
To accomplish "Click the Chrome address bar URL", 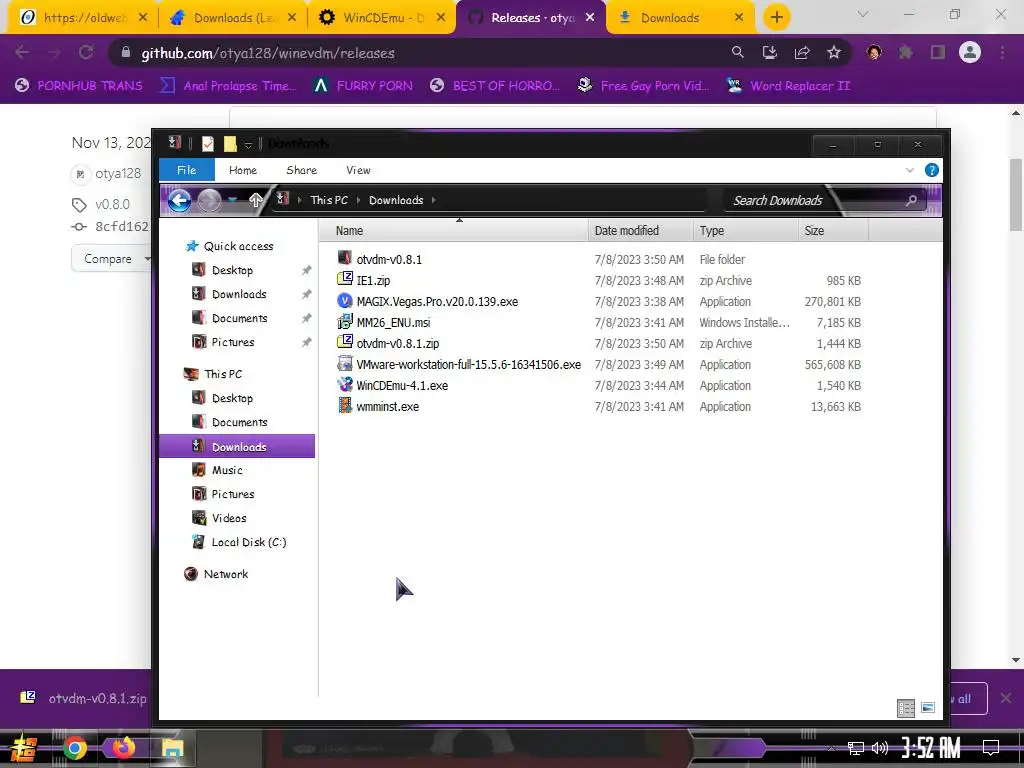I will 268,53.
